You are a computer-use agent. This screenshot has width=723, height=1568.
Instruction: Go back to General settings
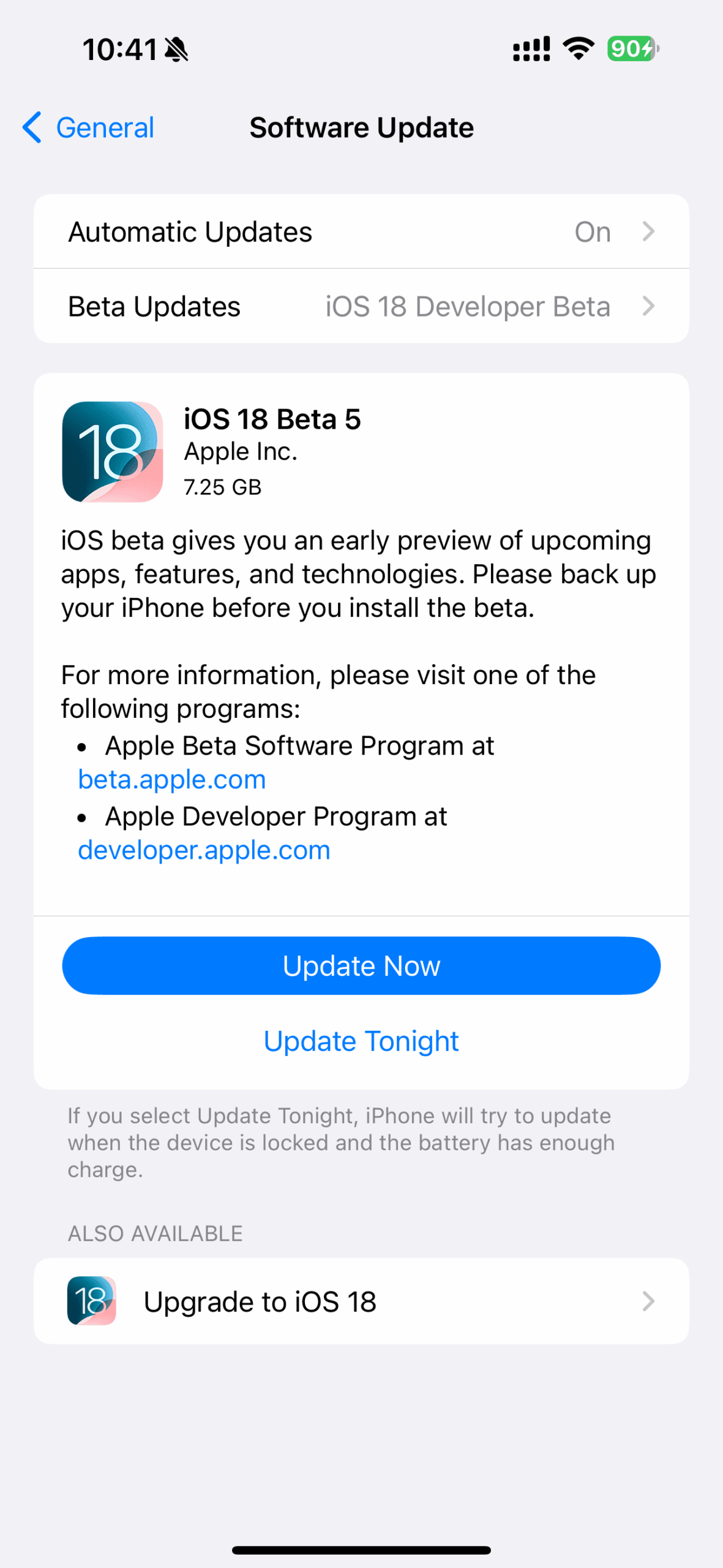[88, 127]
